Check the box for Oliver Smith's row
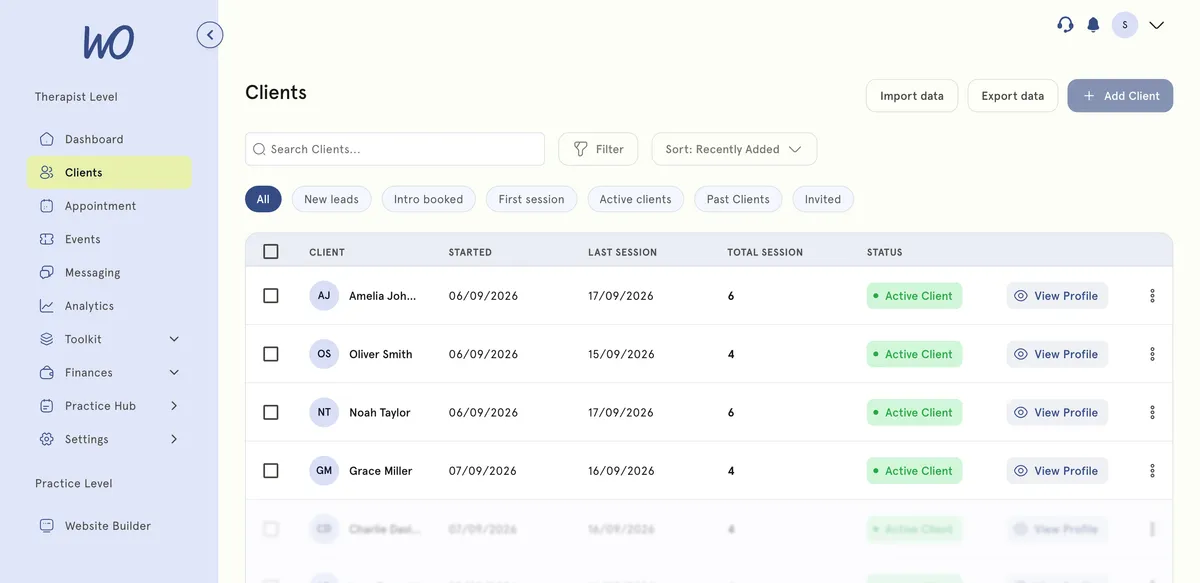 tap(271, 354)
